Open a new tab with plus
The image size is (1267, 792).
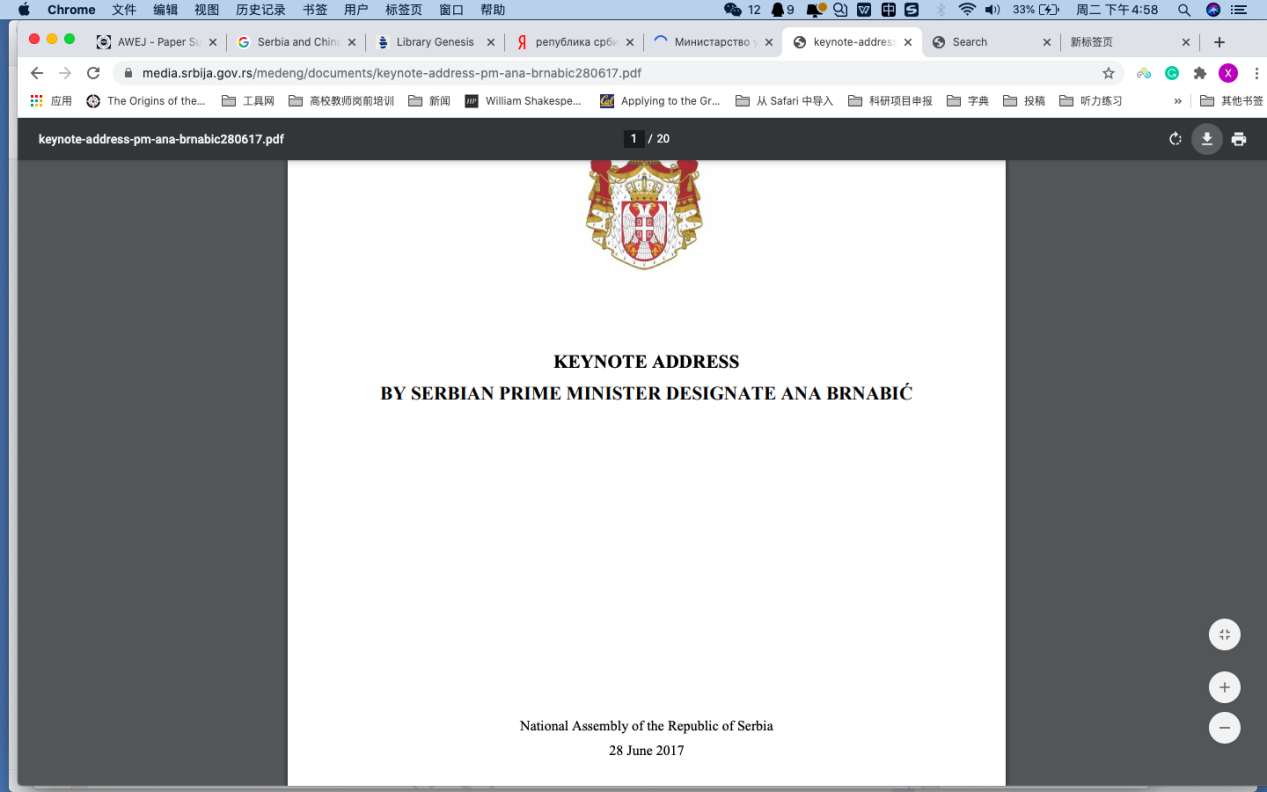(1219, 42)
